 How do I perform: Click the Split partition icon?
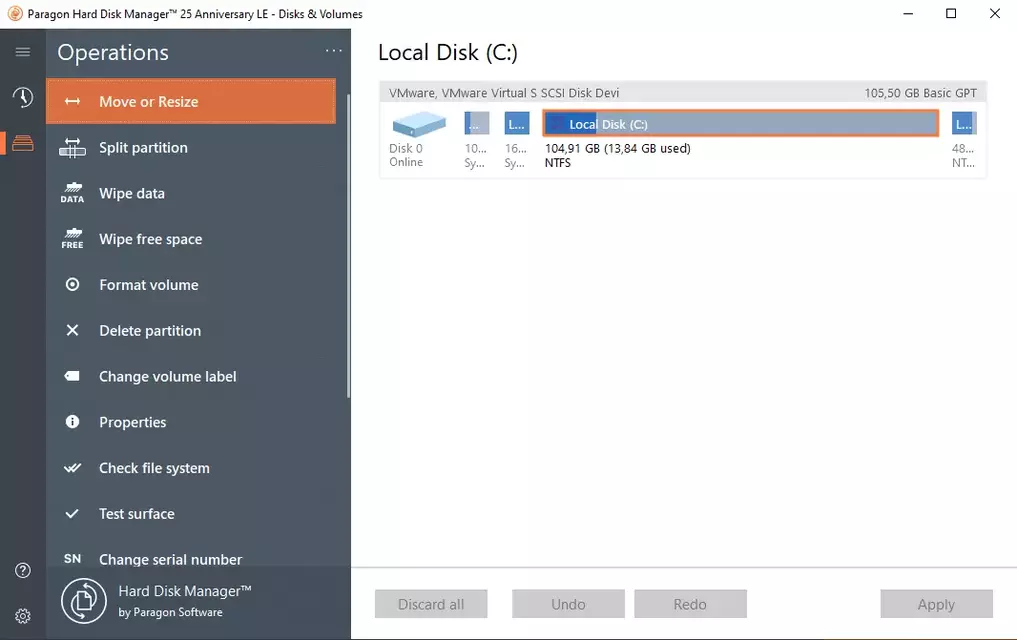click(x=72, y=148)
